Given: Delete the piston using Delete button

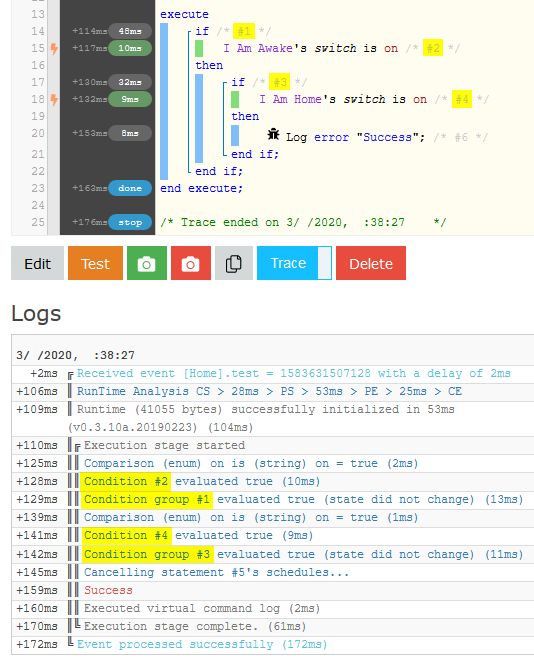Looking at the screenshot, I should (371, 263).
